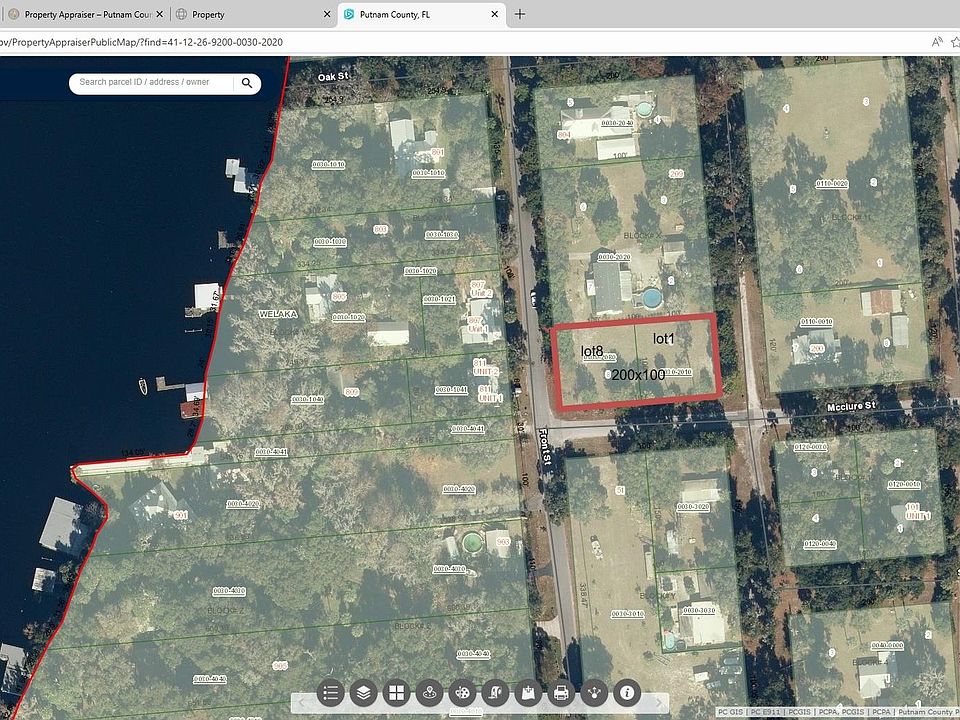Click the PCPA attribution link

tap(827, 712)
